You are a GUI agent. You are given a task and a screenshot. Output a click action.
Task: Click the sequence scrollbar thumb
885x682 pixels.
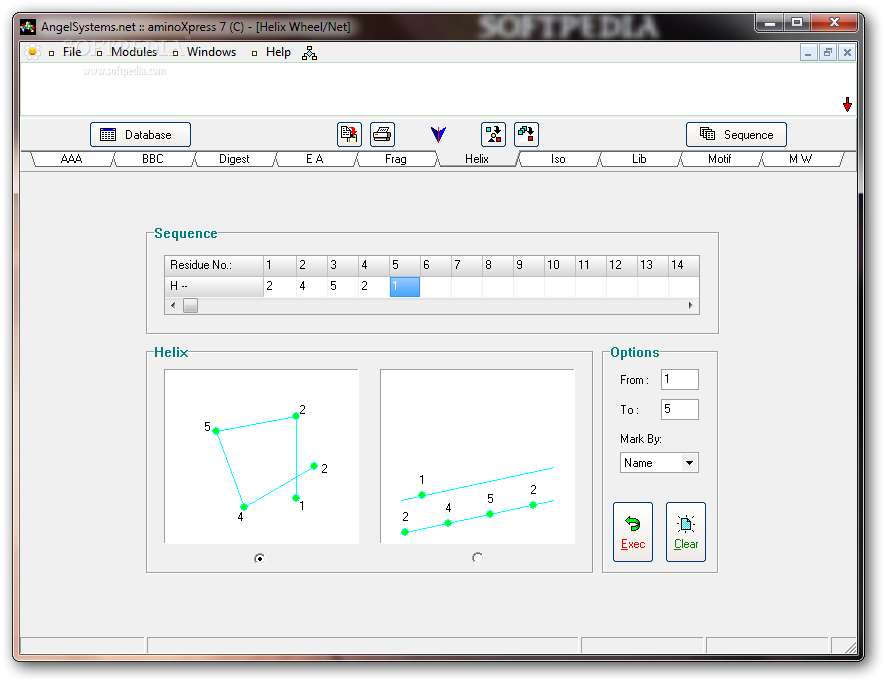point(190,305)
